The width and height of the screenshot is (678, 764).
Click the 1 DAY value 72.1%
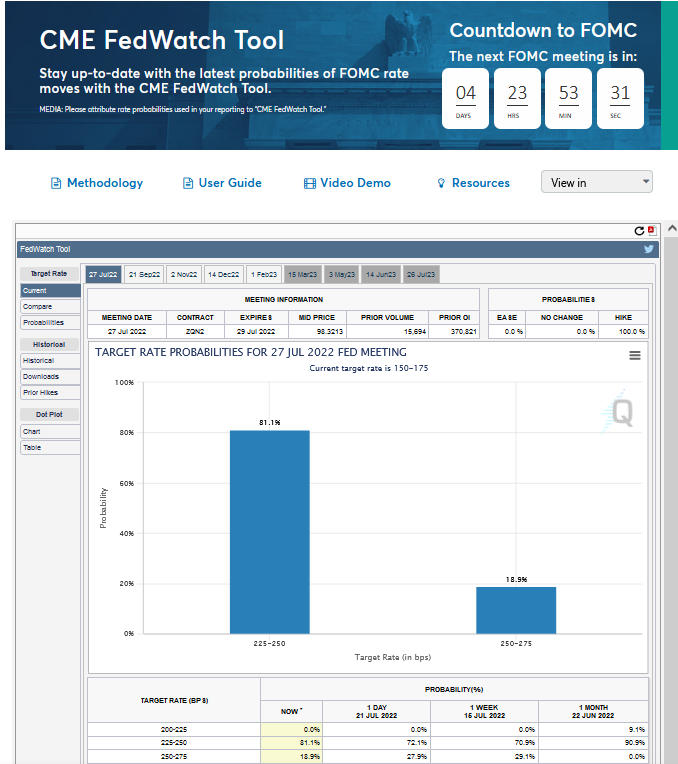(x=417, y=743)
